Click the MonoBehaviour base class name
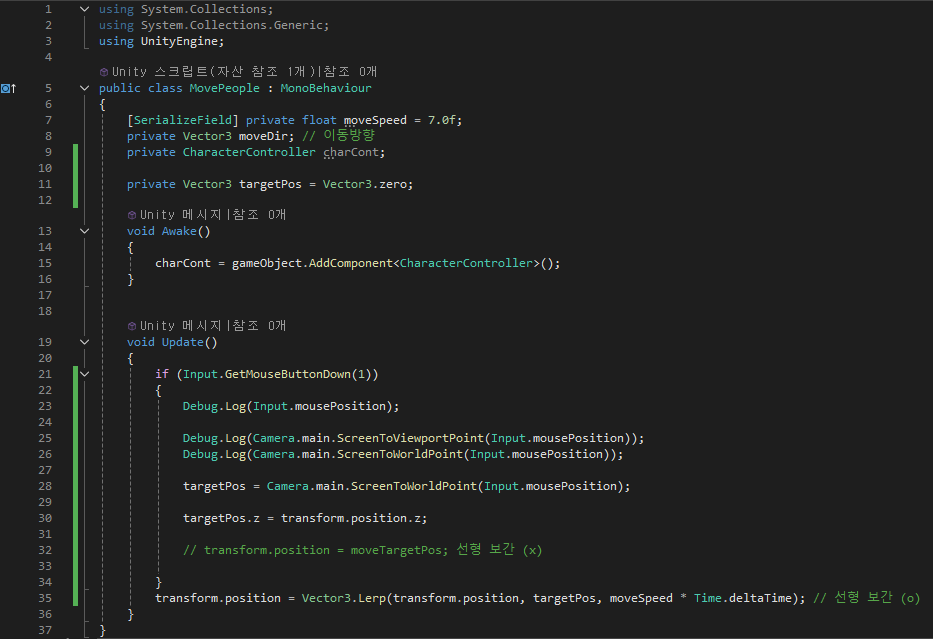 326,88
